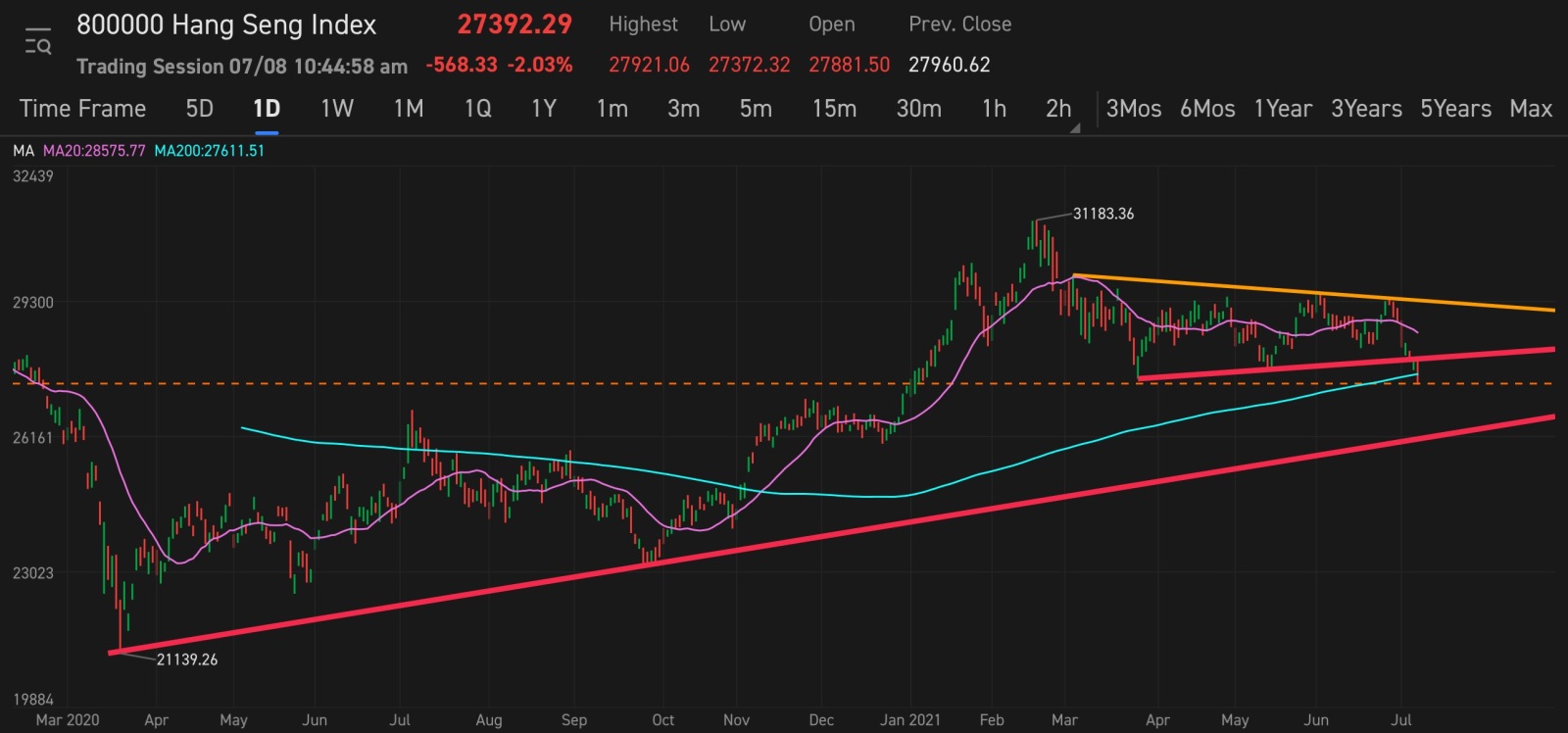Screen dimensions: 1568x733
Task: Choose the 1Q time frame
Action: click(478, 109)
